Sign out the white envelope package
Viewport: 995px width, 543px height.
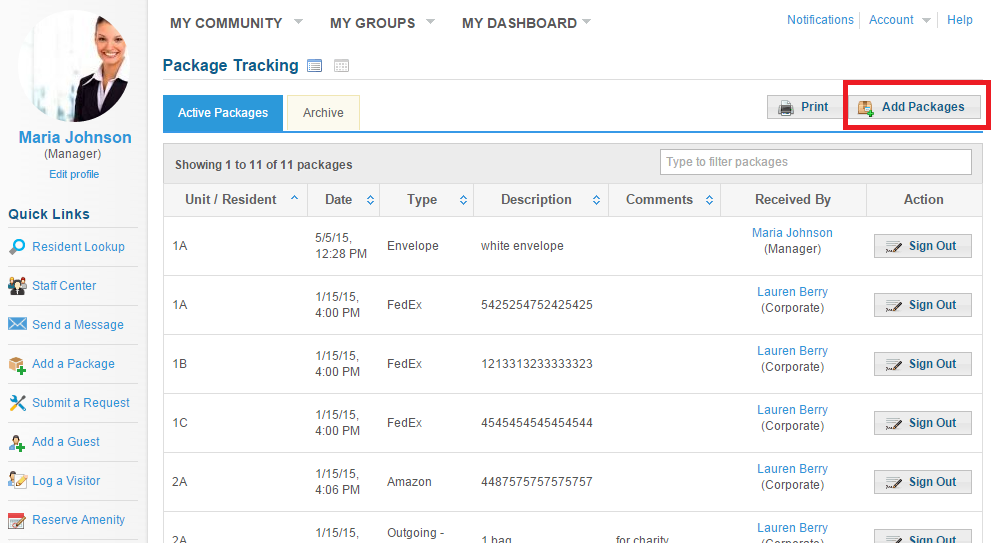tap(923, 246)
